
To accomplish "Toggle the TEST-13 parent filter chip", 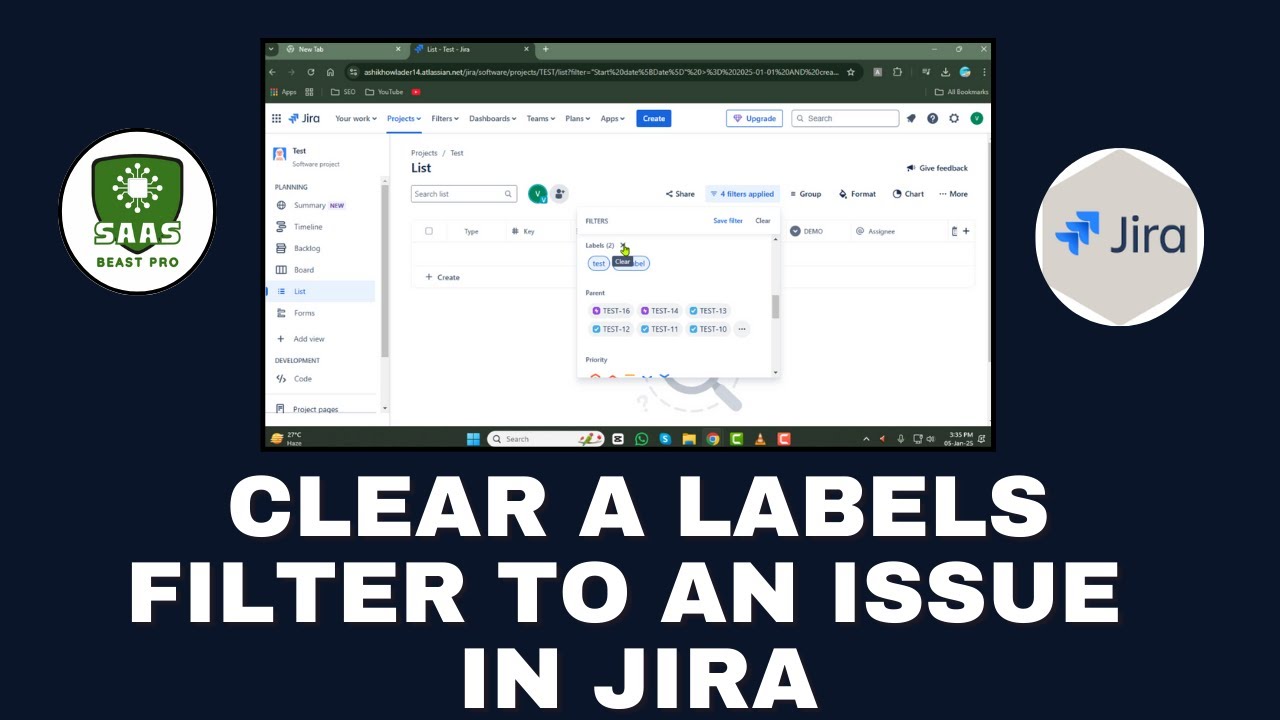I will pyautogui.click(x=708, y=311).
